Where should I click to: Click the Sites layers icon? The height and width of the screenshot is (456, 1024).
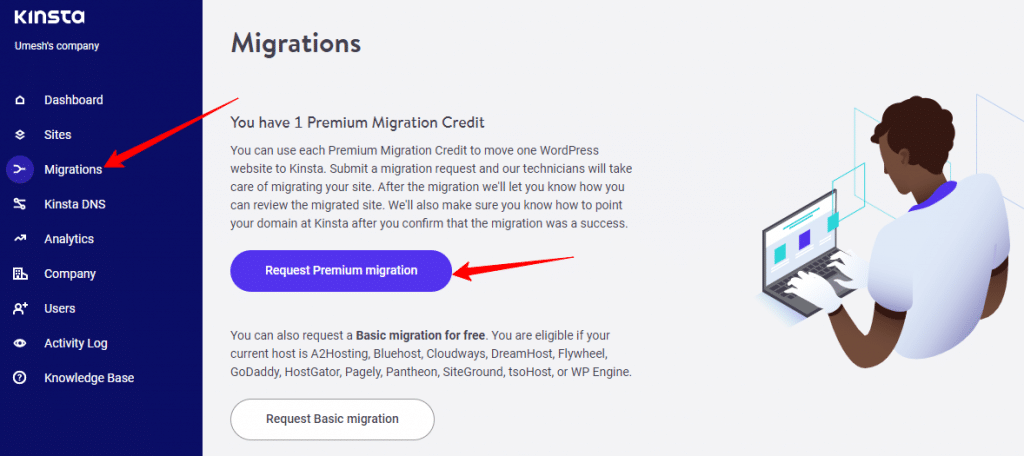[x=20, y=135]
